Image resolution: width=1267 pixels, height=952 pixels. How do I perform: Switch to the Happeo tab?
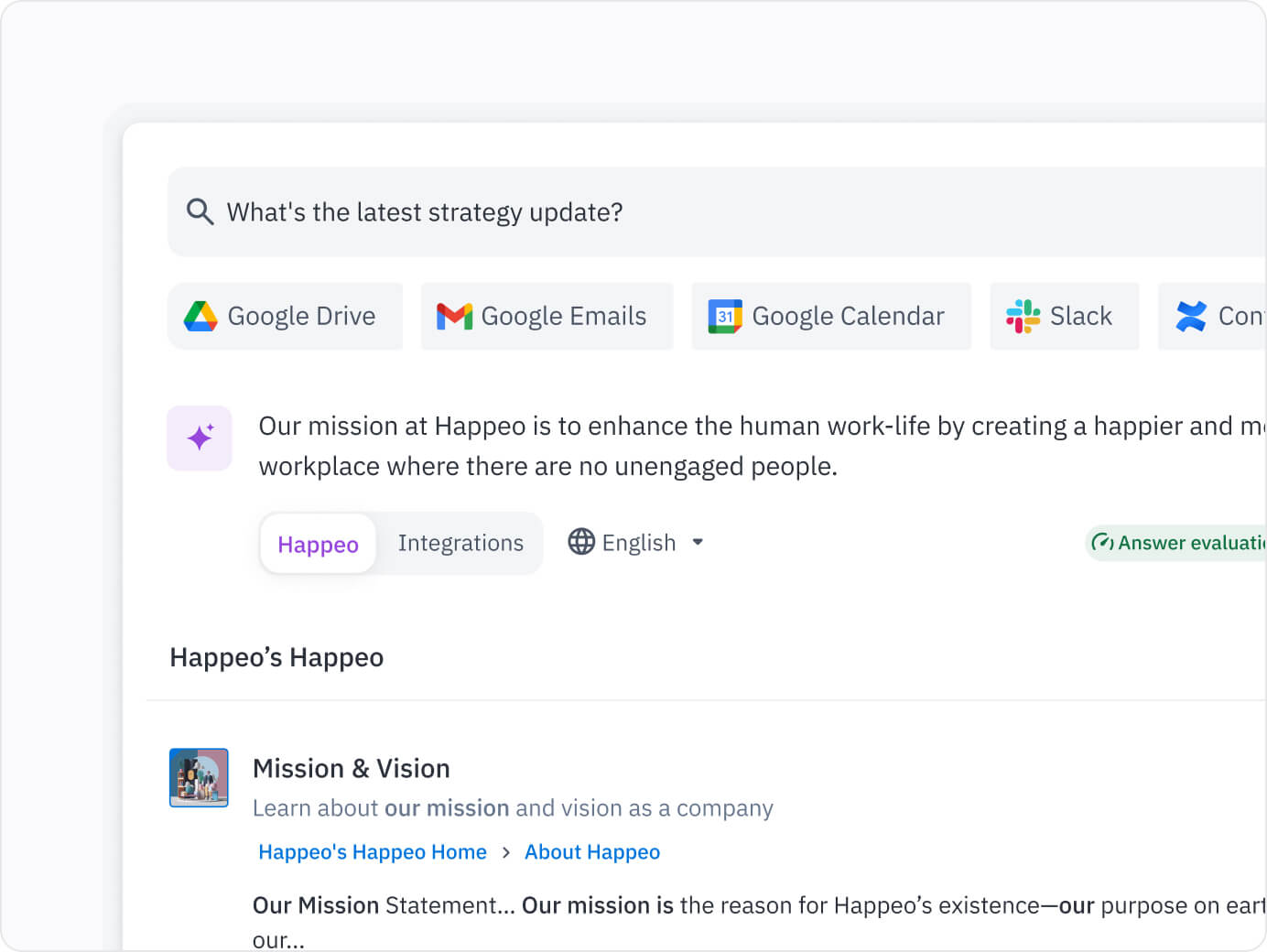pos(318,544)
